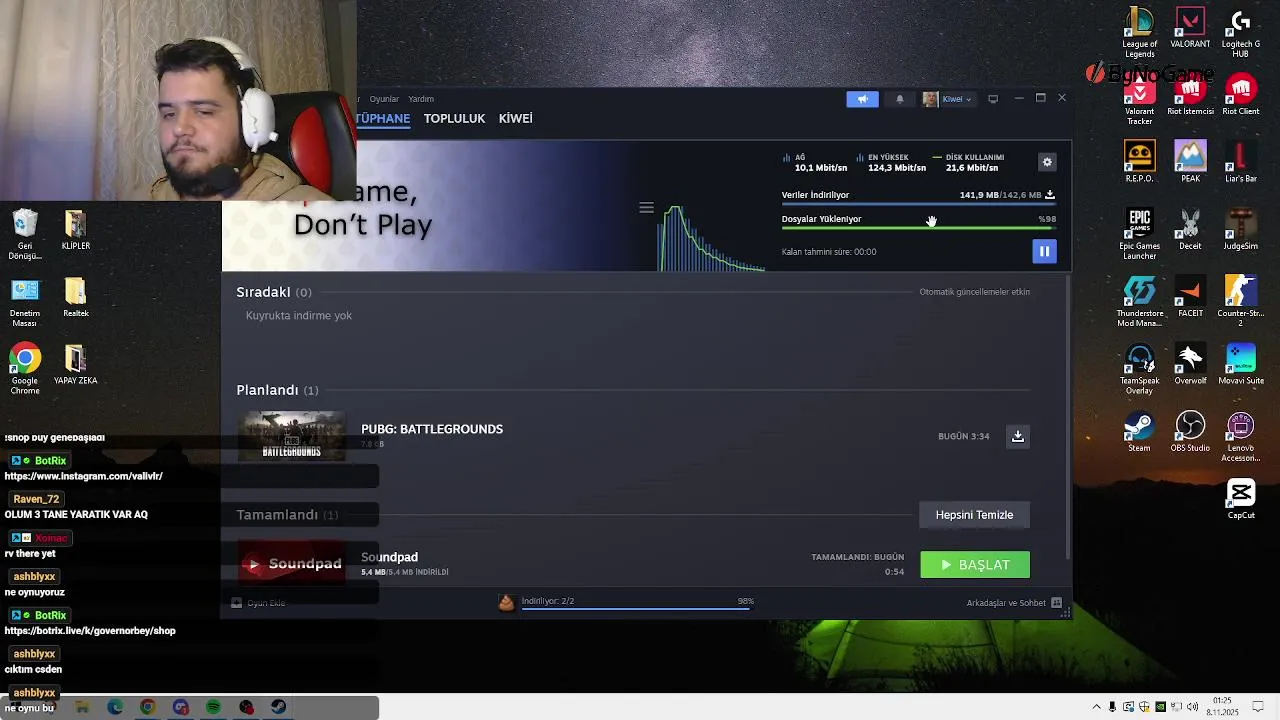Click the network activity graph

coord(711,238)
